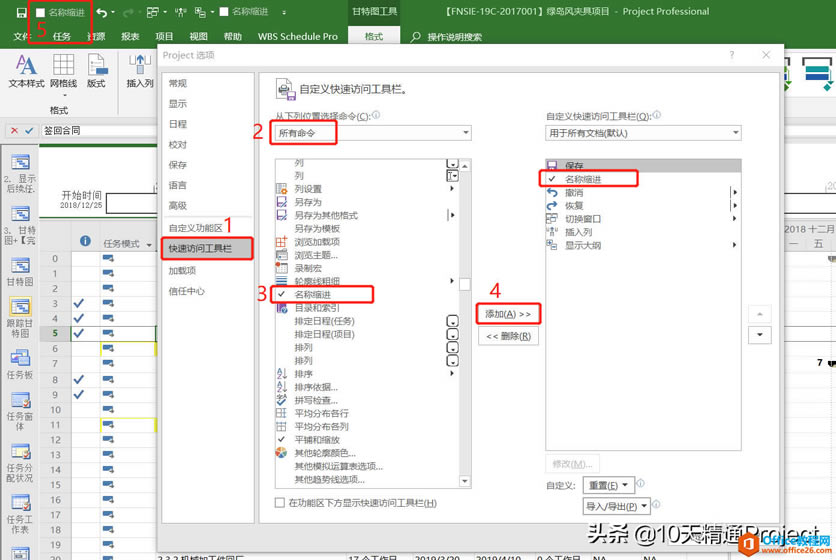836x560 pixels.
Task: Expand 任务模式 column header dropdown
Action: 149,244
